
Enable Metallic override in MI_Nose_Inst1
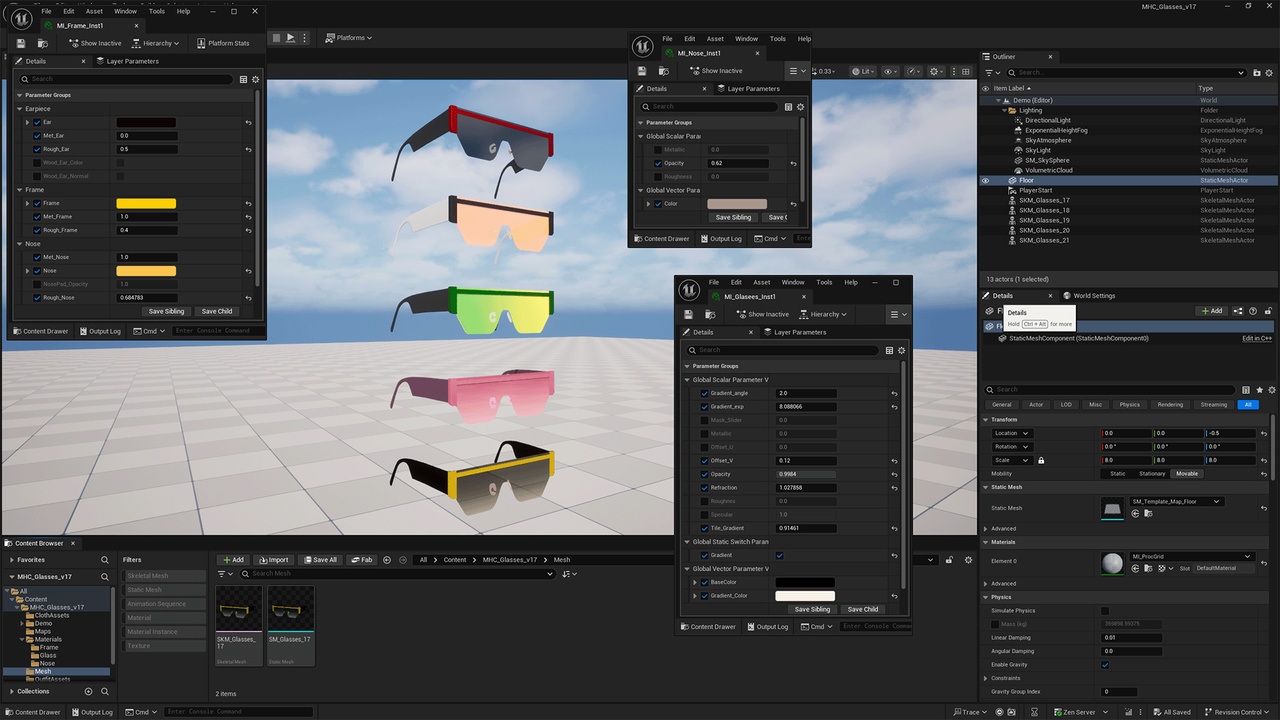click(658, 150)
